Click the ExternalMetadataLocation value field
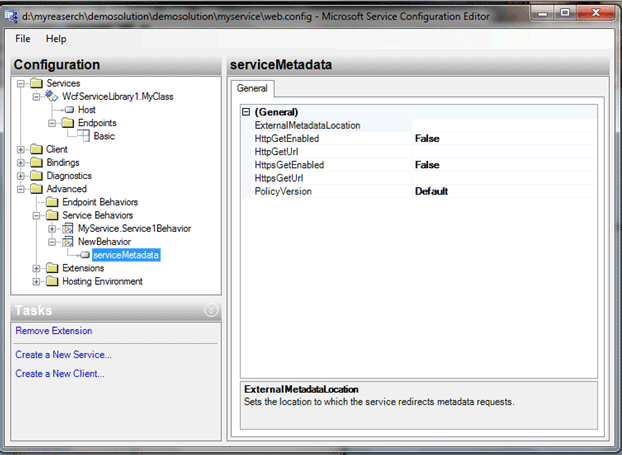622x455 pixels. [x=504, y=125]
